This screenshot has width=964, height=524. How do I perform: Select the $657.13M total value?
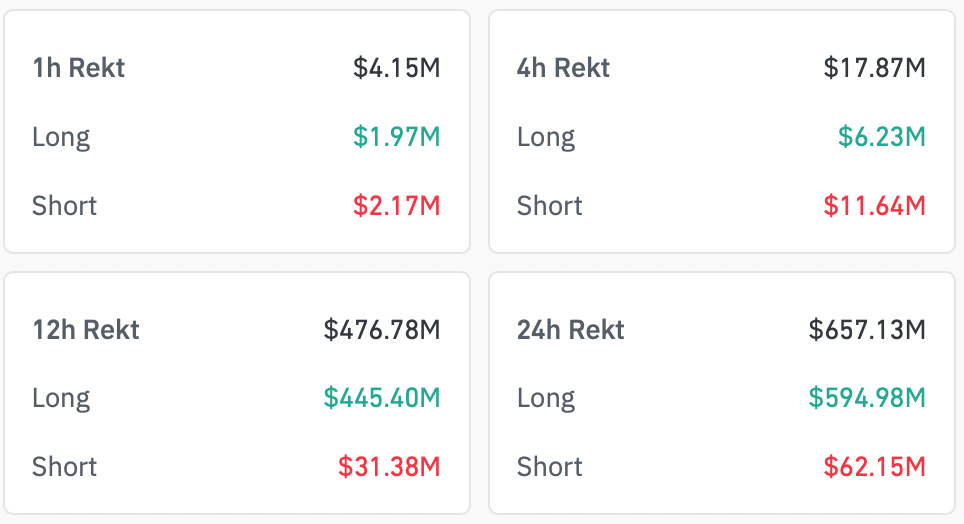coord(867,330)
